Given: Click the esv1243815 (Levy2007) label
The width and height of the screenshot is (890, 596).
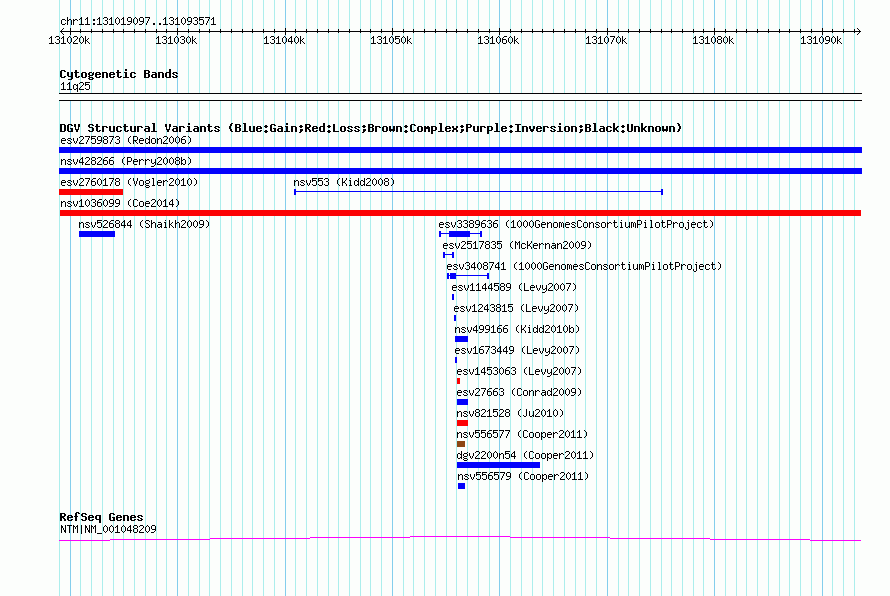Looking at the screenshot, I should point(516,308).
